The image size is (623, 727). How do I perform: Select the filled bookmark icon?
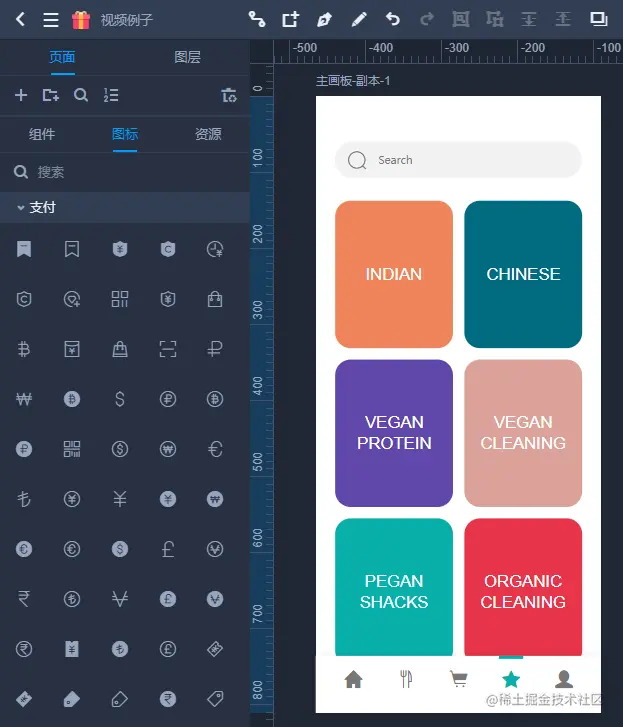[x=24, y=249]
